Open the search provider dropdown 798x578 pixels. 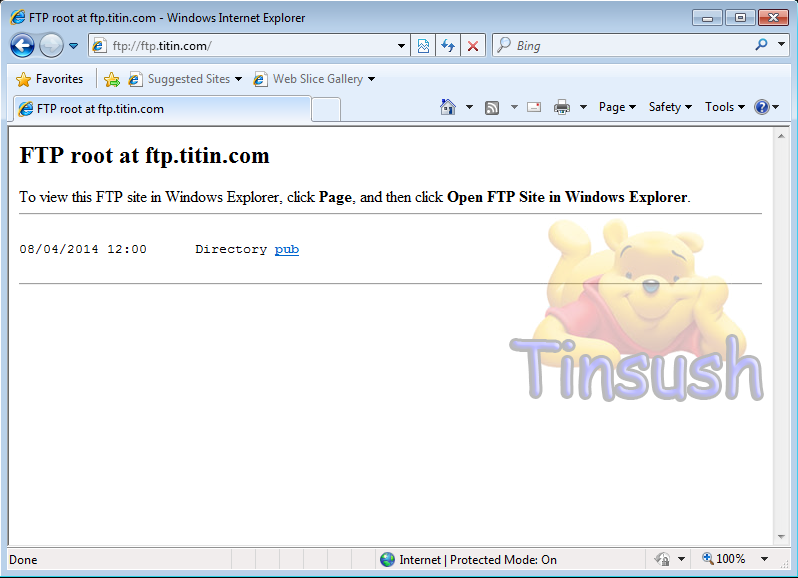781,45
